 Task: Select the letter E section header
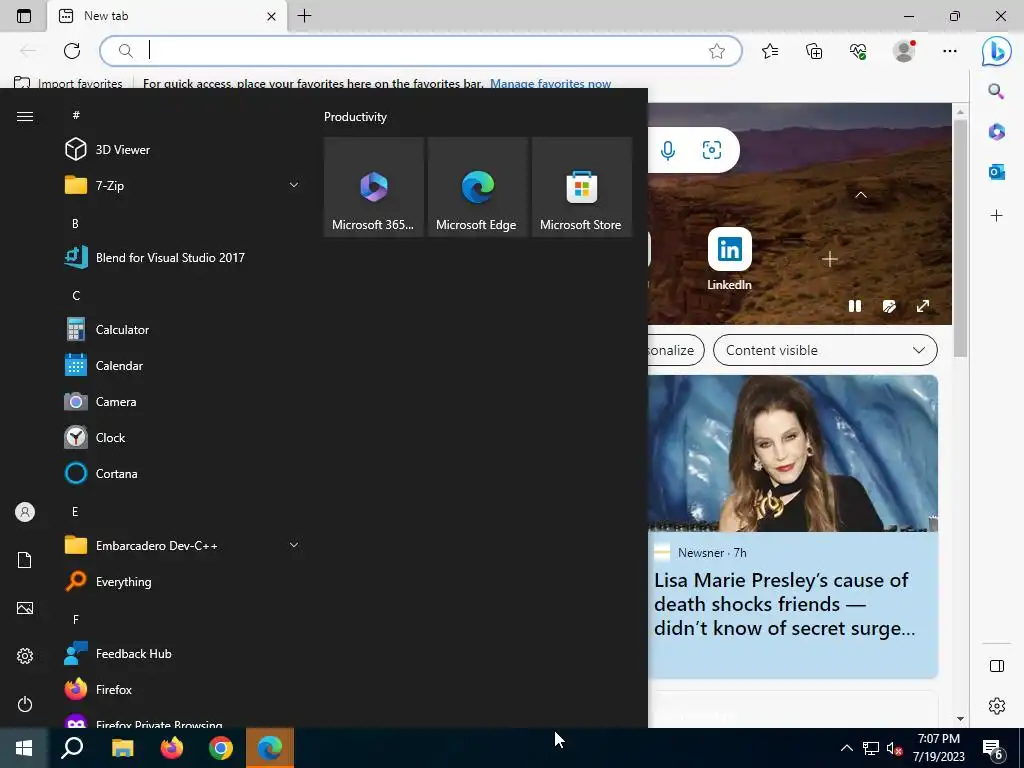[75, 511]
